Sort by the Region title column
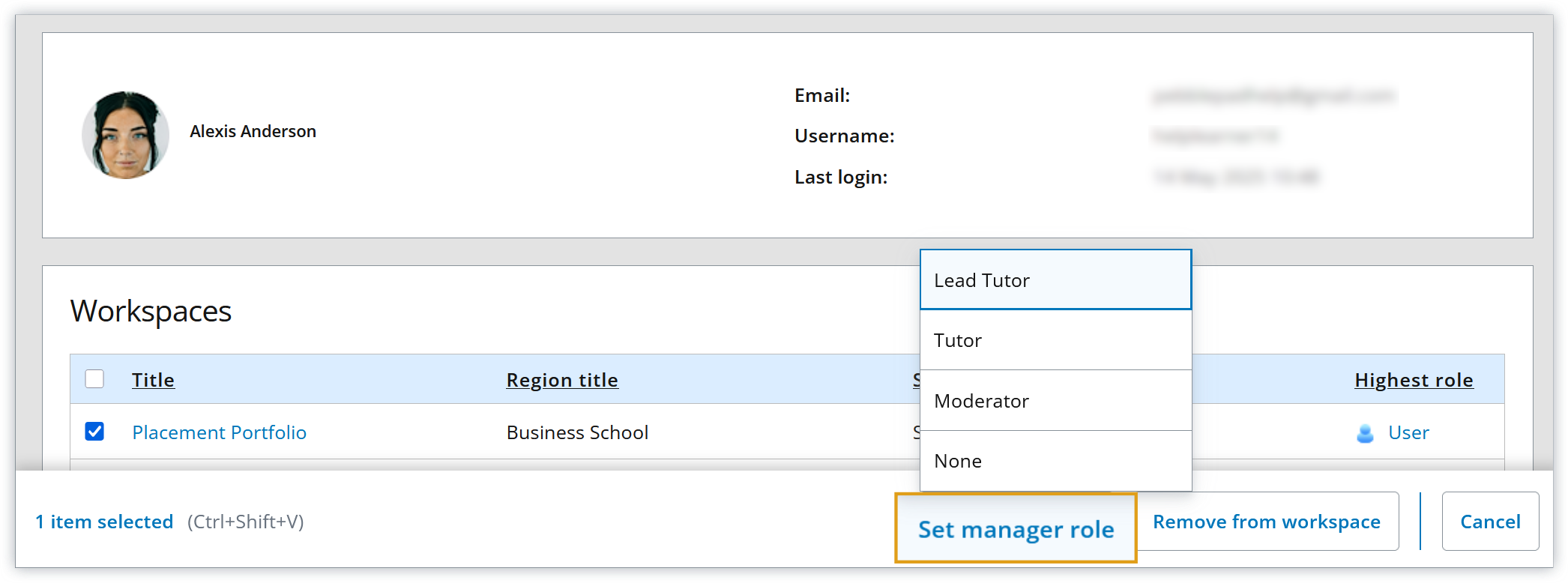The image size is (1568, 583). pyautogui.click(x=562, y=380)
